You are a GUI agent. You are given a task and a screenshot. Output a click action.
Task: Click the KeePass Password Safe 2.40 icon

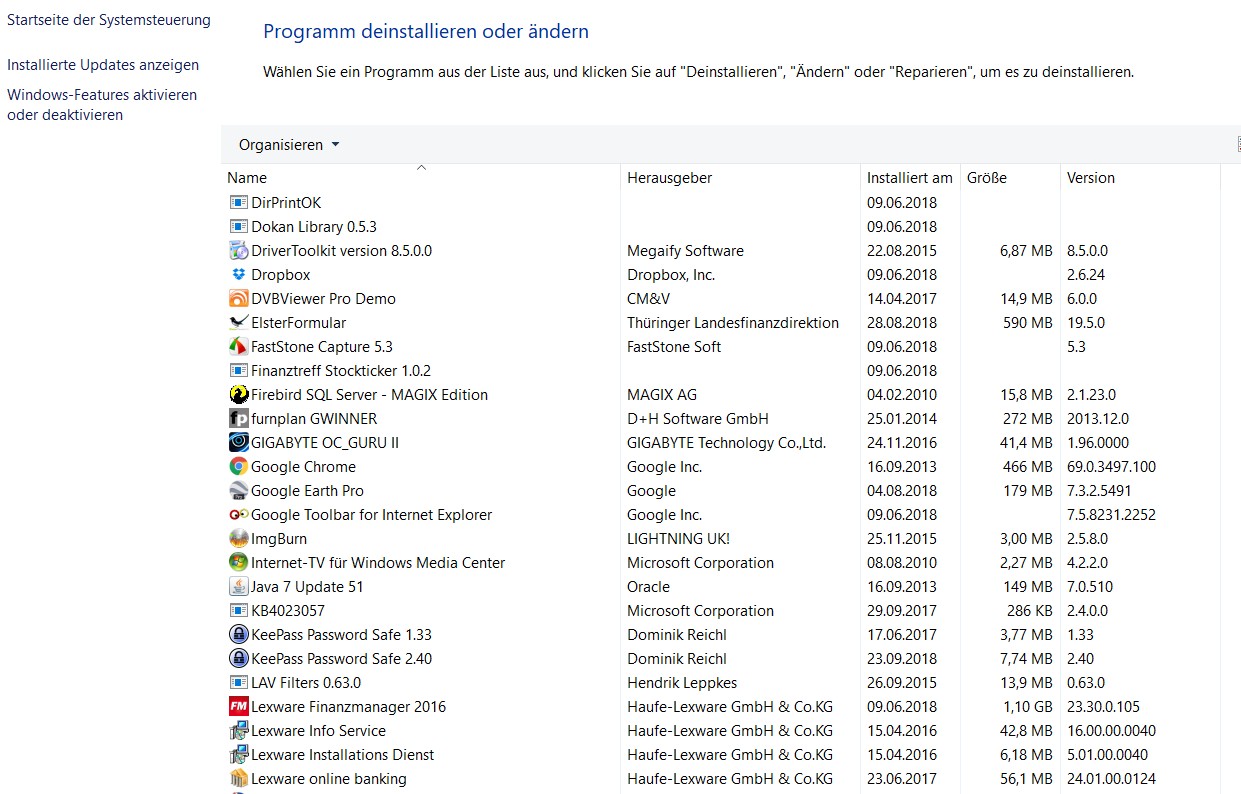pyautogui.click(x=238, y=659)
